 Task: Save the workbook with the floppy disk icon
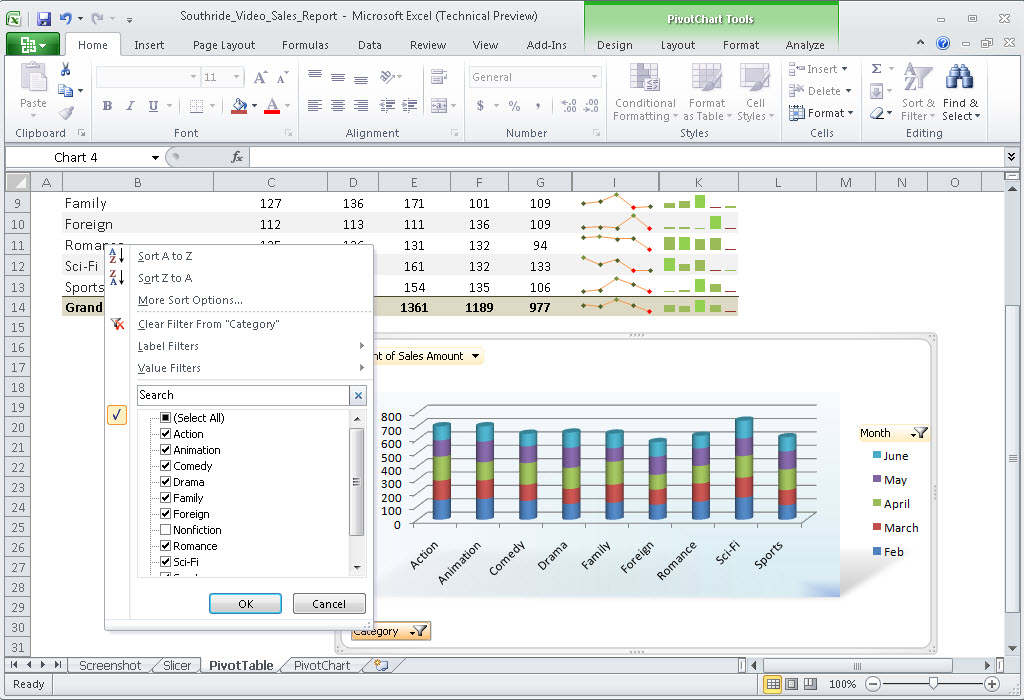click(44, 18)
